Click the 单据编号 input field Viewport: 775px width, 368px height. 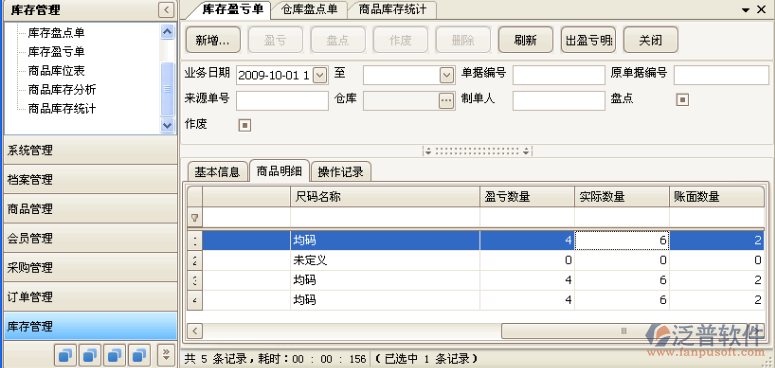pyautogui.click(x=559, y=75)
